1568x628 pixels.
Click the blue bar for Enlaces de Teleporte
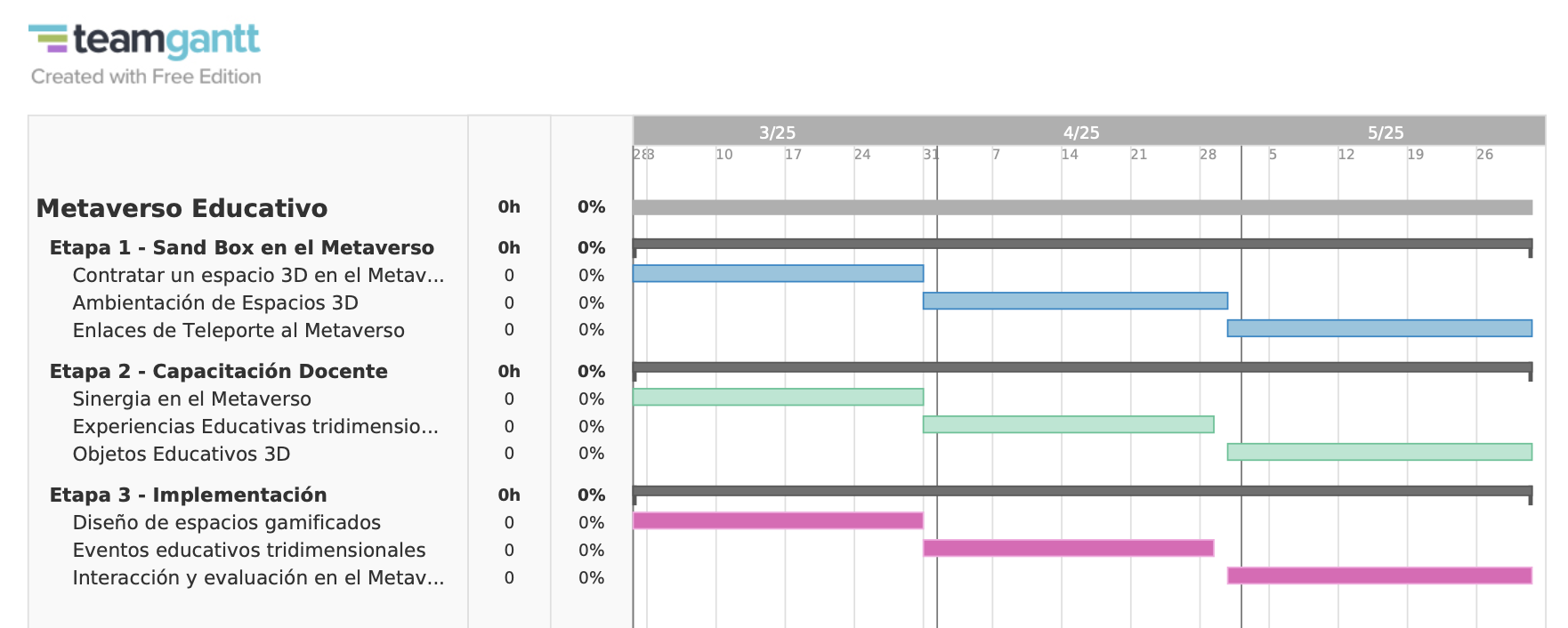1379,328
